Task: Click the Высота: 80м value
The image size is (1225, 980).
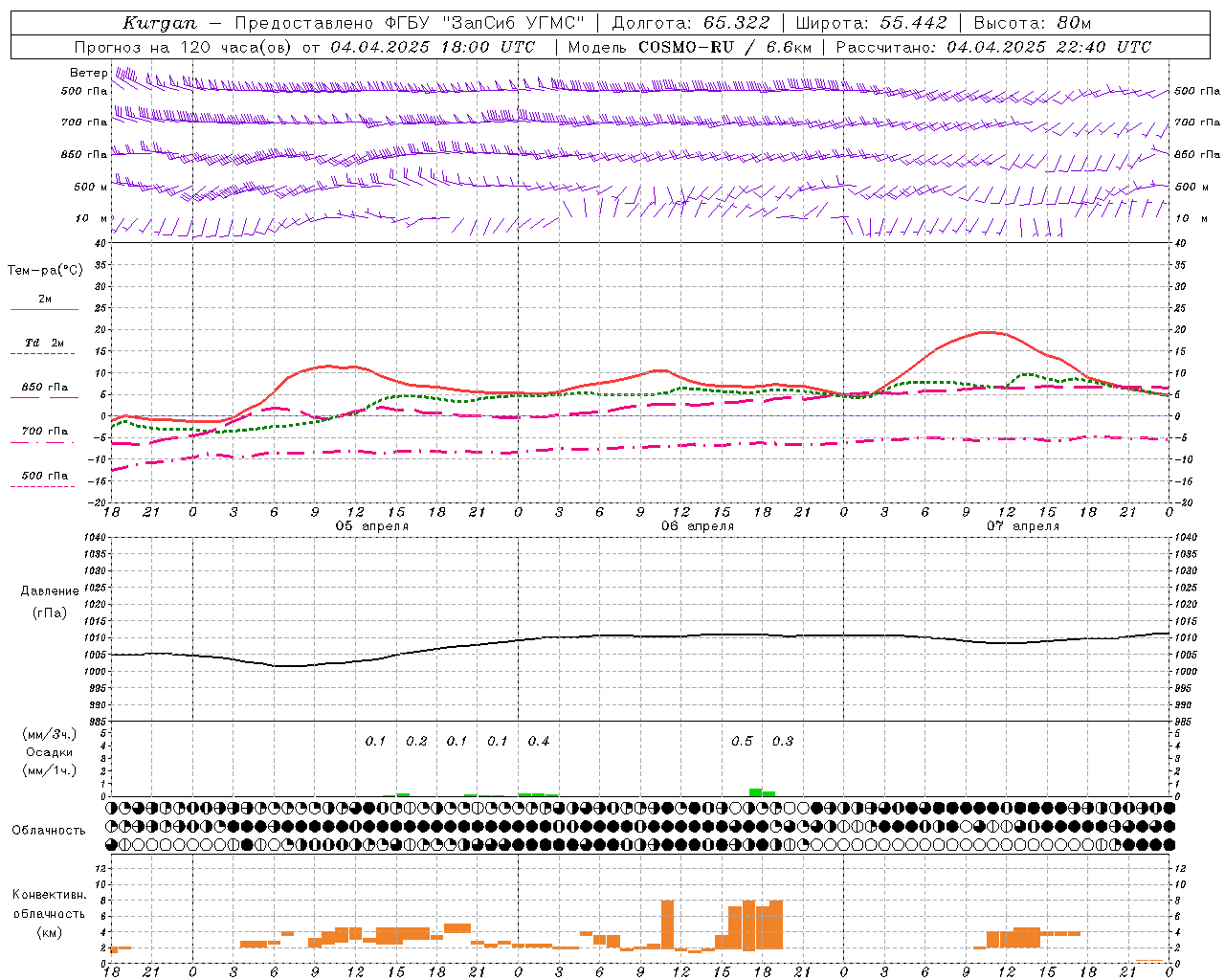Action: 1033,23
